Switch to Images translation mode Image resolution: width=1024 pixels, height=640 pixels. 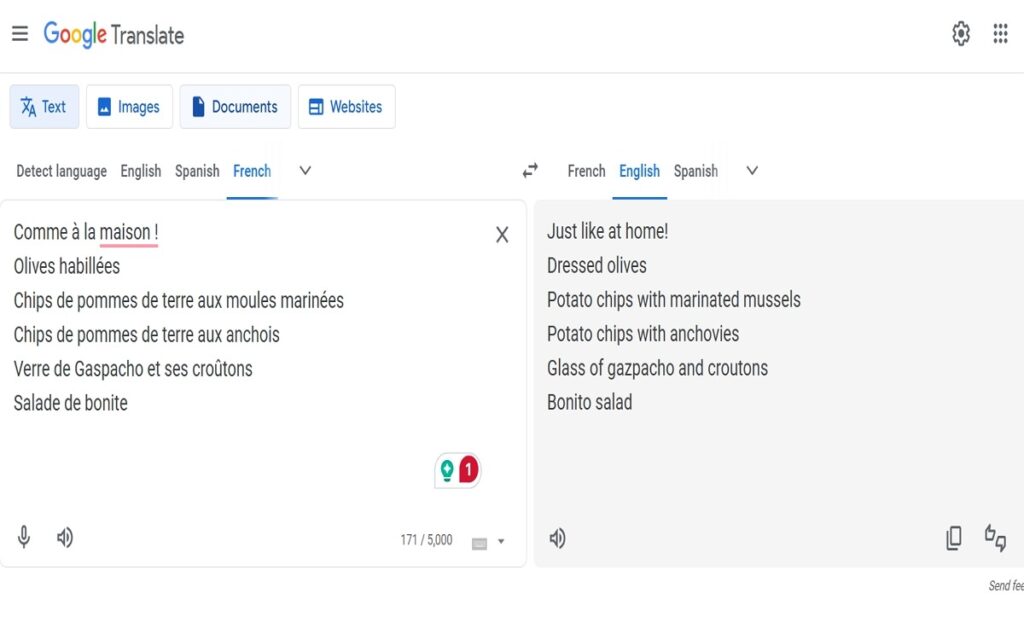click(129, 107)
